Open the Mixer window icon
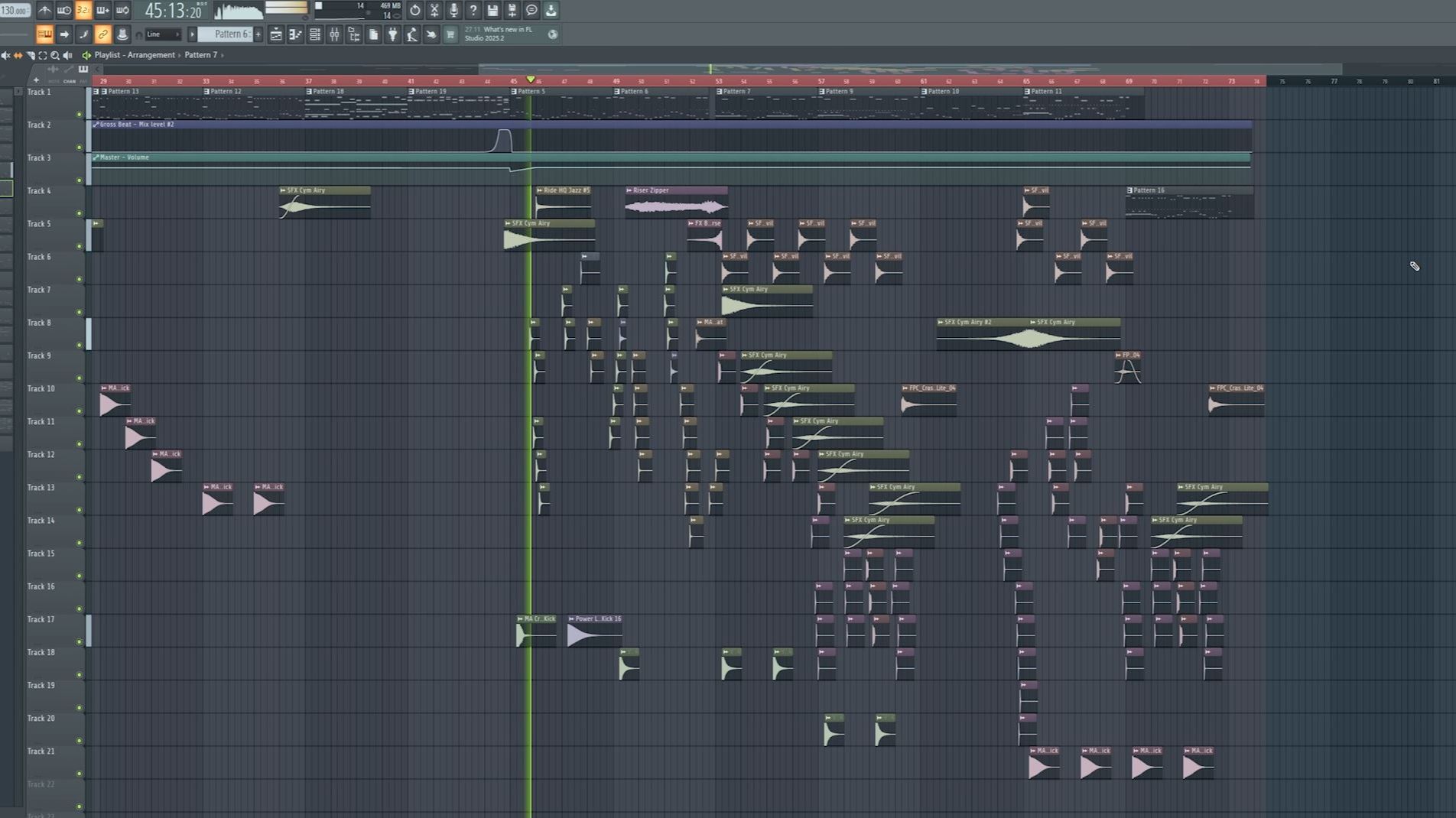This screenshot has height=818, width=1456. pos(334,34)
